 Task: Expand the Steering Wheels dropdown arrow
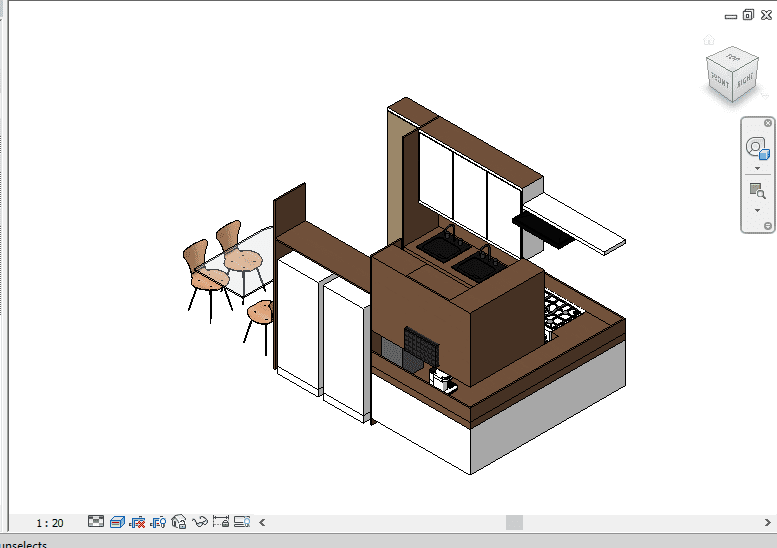pyautogui.click(x=757, y=169)
